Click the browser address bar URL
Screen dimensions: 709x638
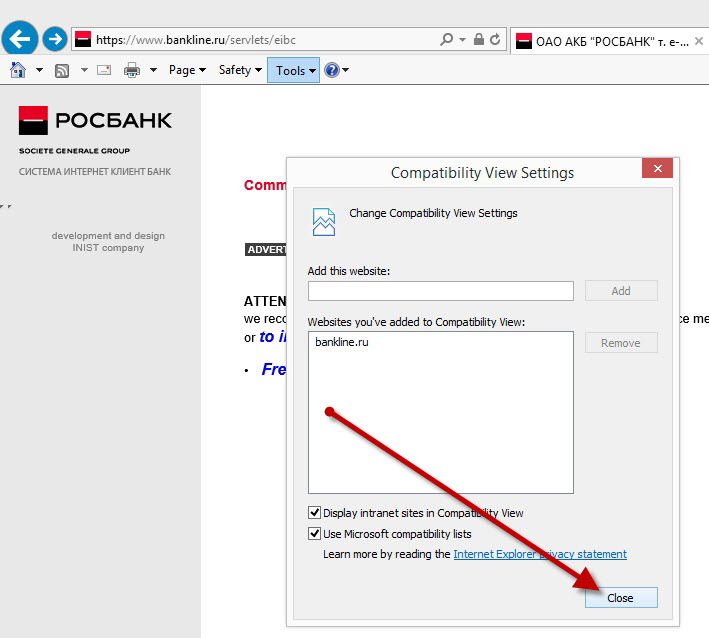(196, 40)
